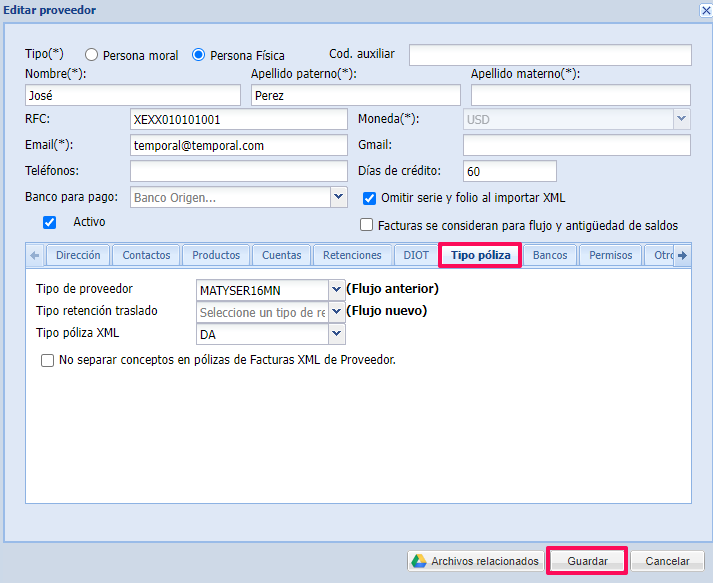Click the Google Drive icon on Archivos relacionados

click(420, 561)
